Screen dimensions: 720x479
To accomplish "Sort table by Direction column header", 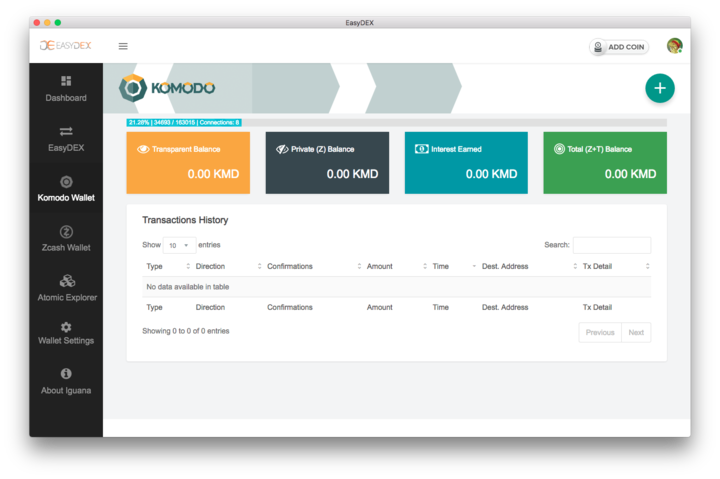I will click(228, 266).
